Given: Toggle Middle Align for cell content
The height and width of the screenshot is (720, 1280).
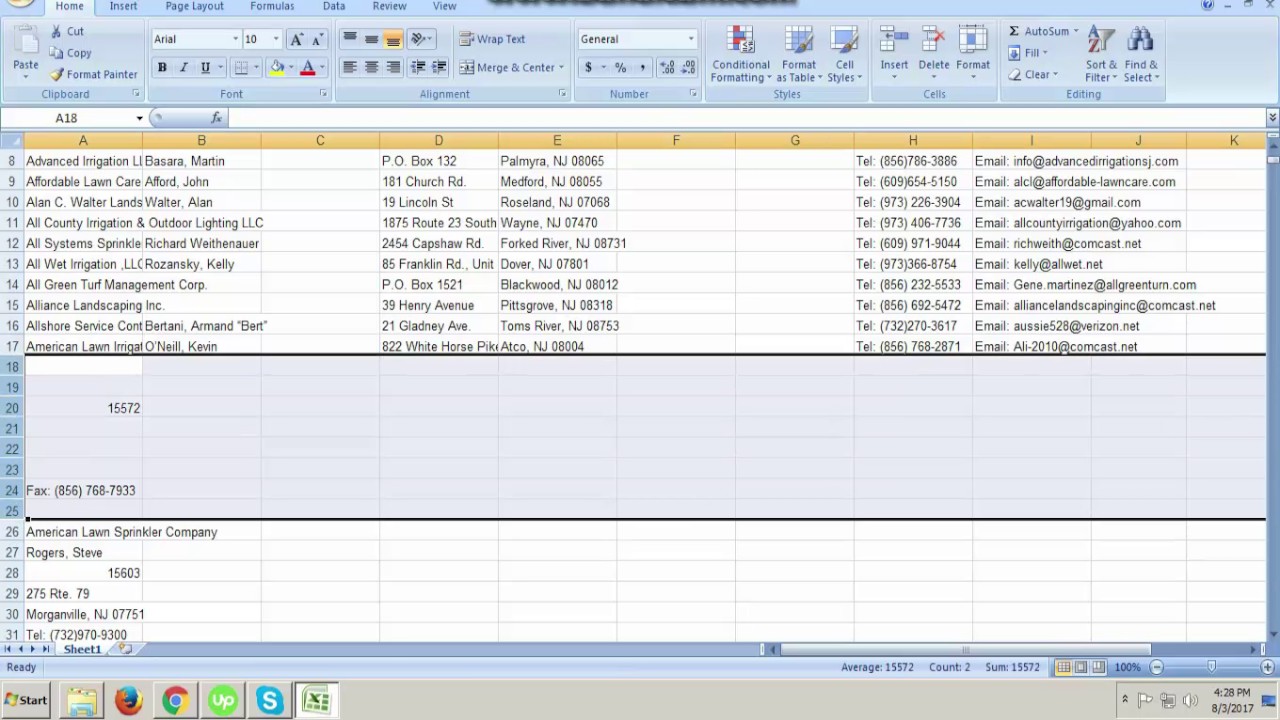Looking at the screenshot, I should point(371,39).
